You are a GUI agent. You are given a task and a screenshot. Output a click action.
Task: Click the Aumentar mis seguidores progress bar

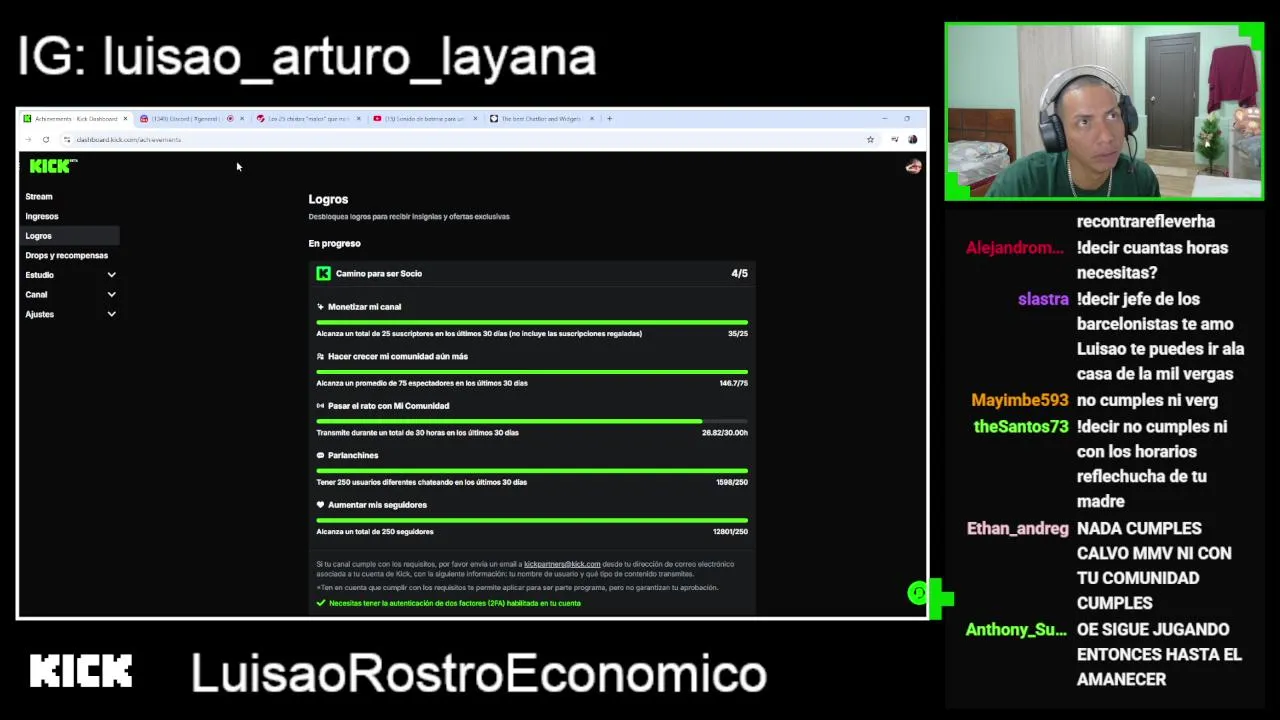(x=532, y=520)
